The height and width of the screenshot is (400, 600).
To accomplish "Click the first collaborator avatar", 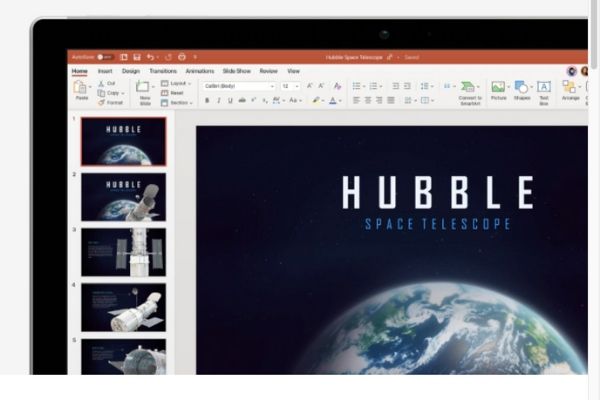I will [x=572, y=71].
